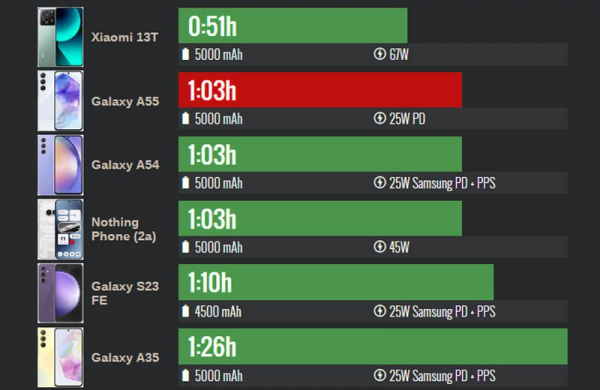
Task: Click the Galaxy A55 name label
Action: [125, 101]
